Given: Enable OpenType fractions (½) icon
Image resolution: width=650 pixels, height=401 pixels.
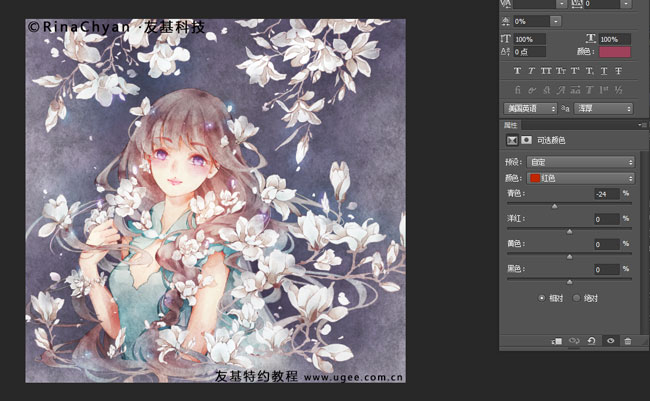Looking at the screenshot, I should coord(618,90).
